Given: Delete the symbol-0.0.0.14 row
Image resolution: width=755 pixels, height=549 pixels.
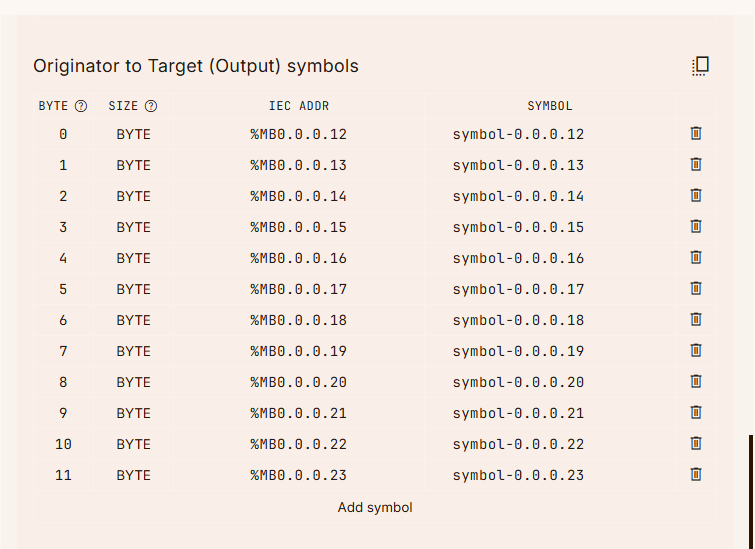Looking at the screenshot, I should (x=696, y=195).
